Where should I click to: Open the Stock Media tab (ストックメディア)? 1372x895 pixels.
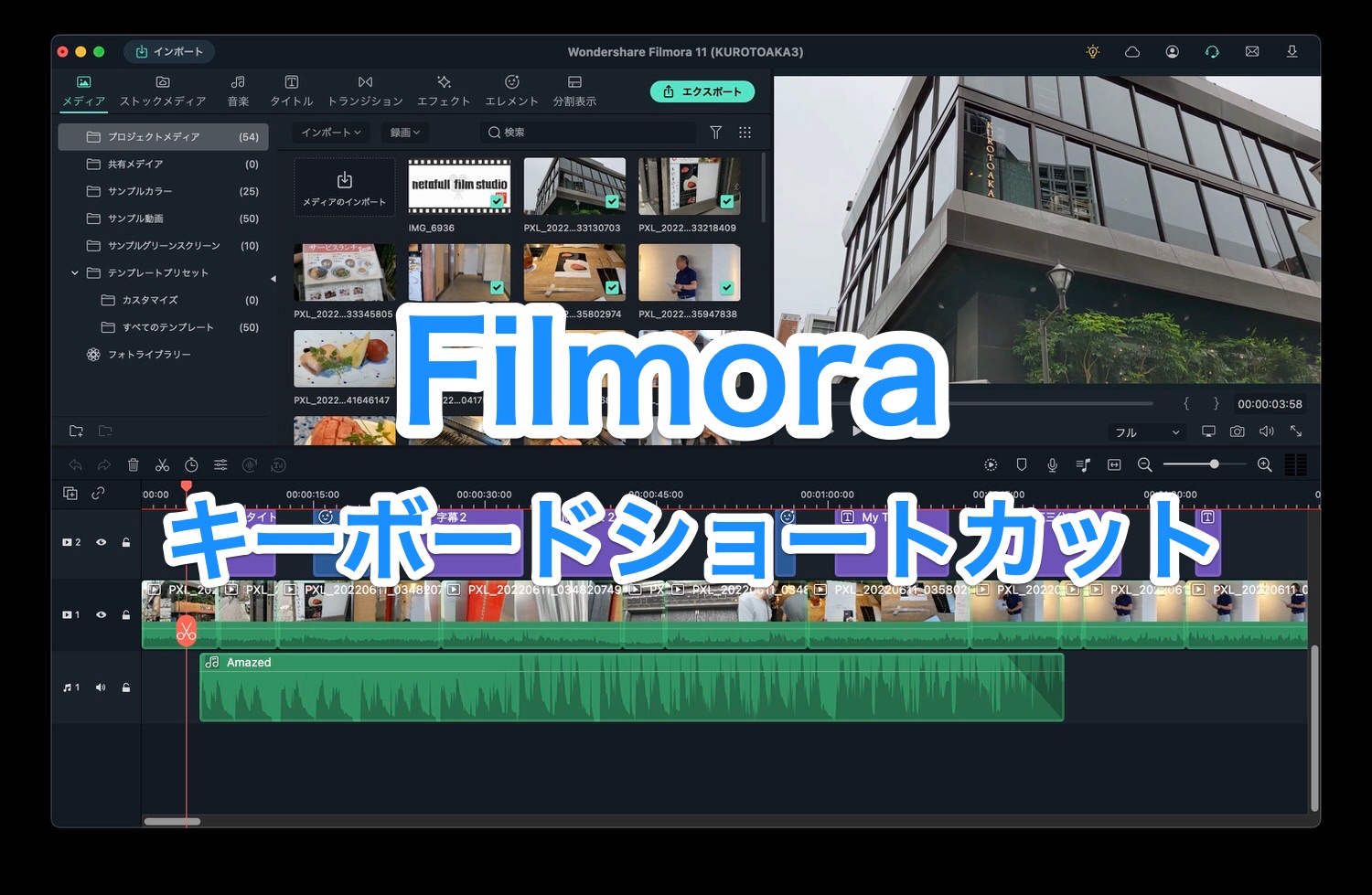(163, 91)
